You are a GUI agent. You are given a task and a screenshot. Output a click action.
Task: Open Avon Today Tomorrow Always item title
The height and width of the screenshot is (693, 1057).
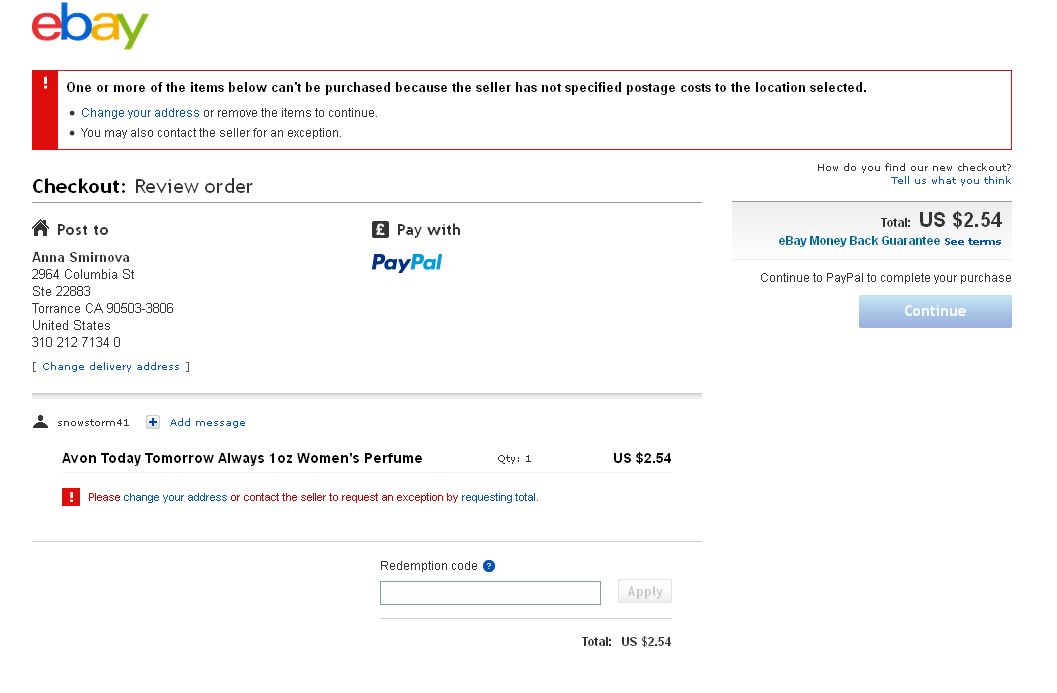242,458
